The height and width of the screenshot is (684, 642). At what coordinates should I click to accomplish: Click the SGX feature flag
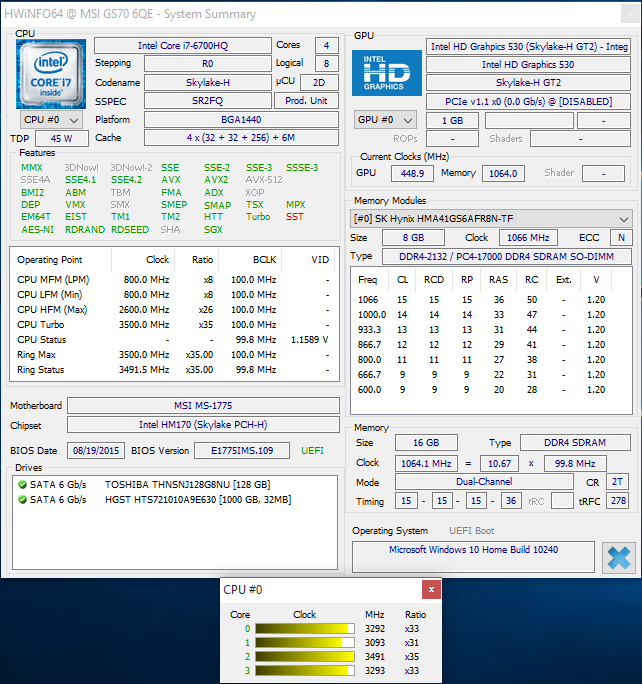pos(213,229)
